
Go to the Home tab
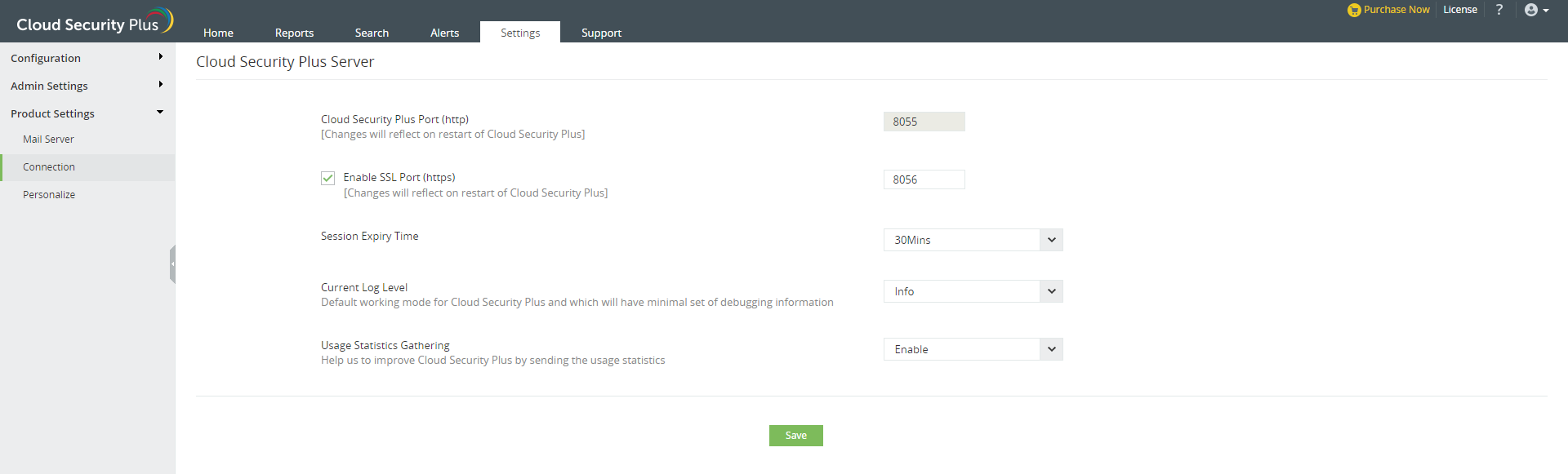pos(218,33)
